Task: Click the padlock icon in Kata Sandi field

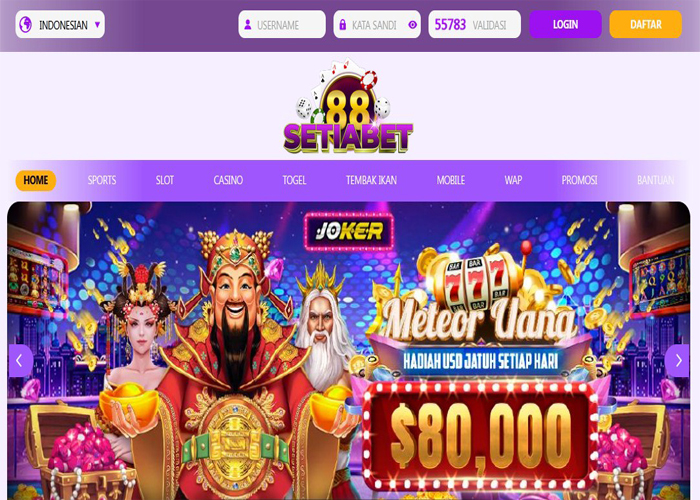Action: [x=343, y=25]
